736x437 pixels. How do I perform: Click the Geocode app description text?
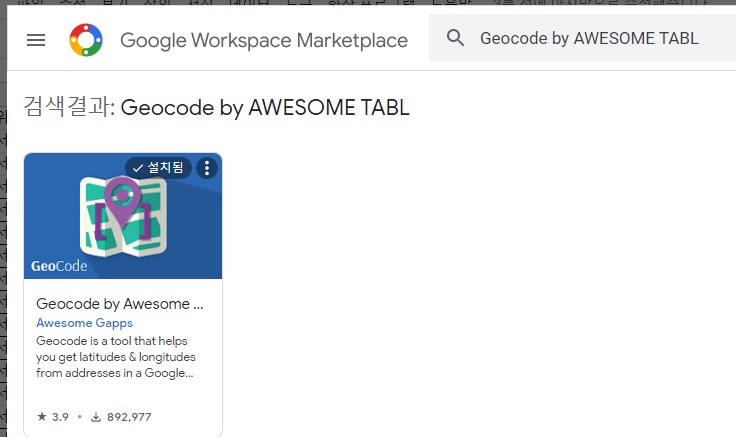pyautogui.click(x=115, y=357)
